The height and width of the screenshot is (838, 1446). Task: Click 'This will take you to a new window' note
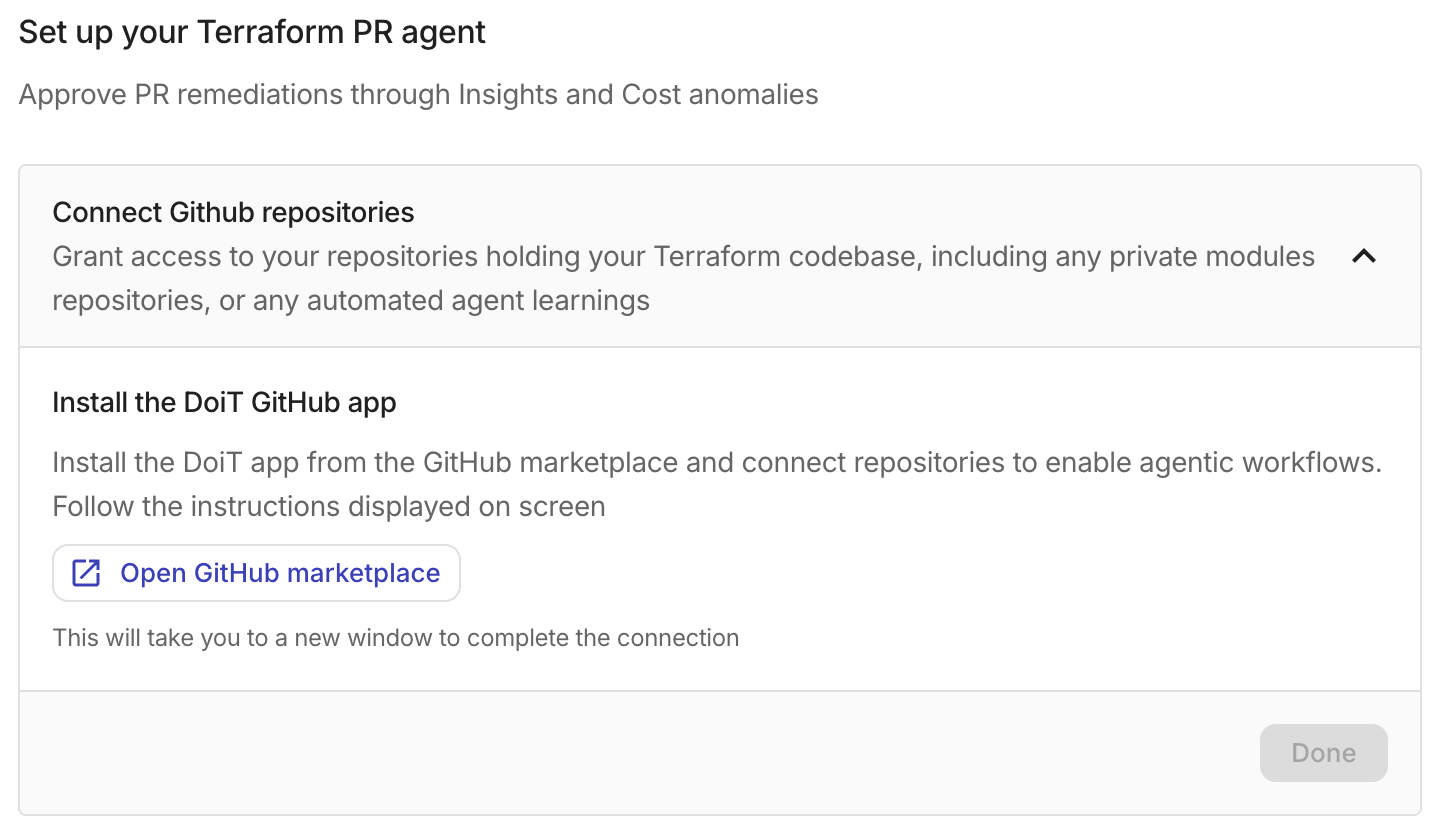[x=395, y=638]
